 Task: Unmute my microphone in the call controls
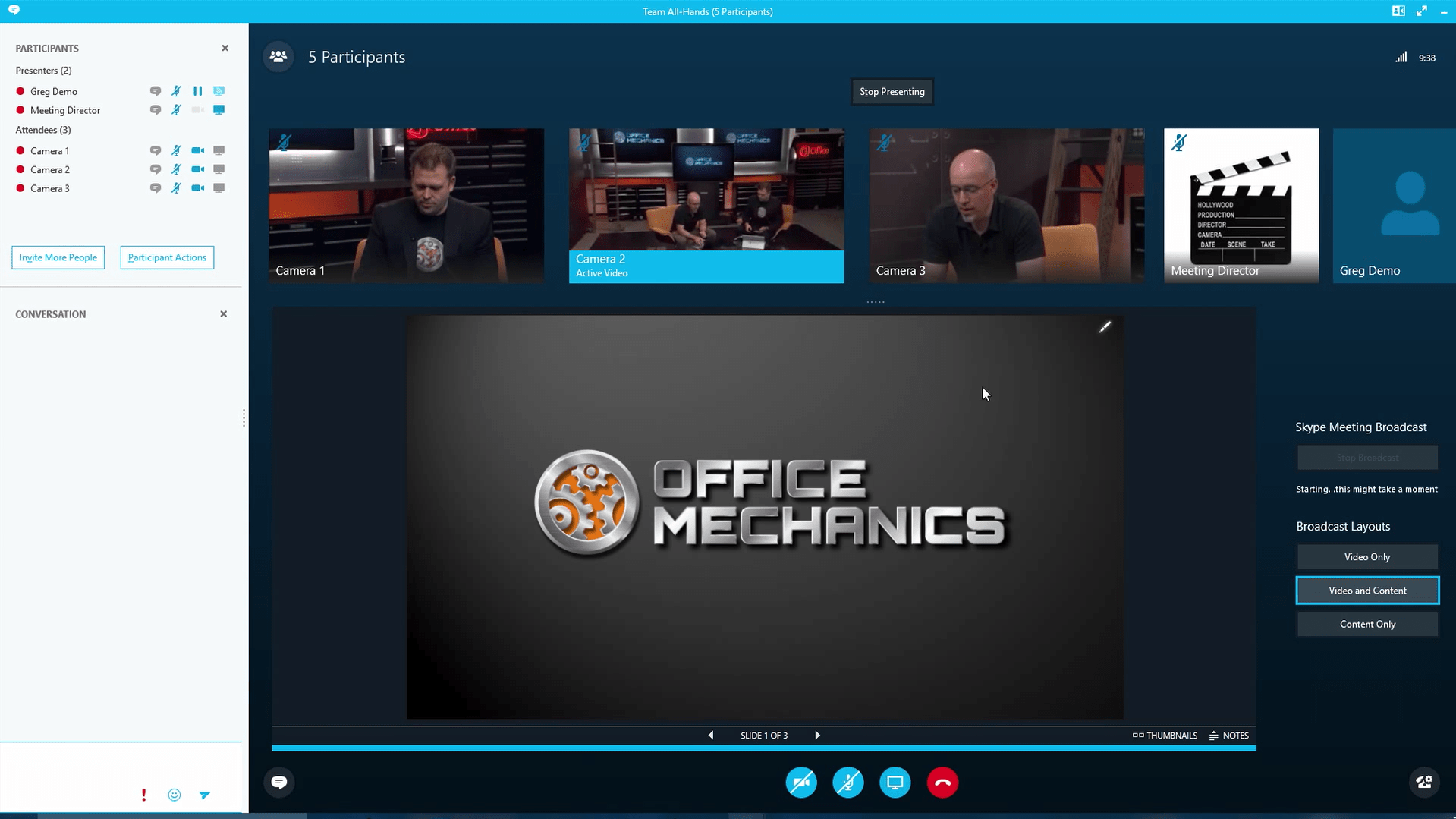pyautogui.click(x=848, y=783)
